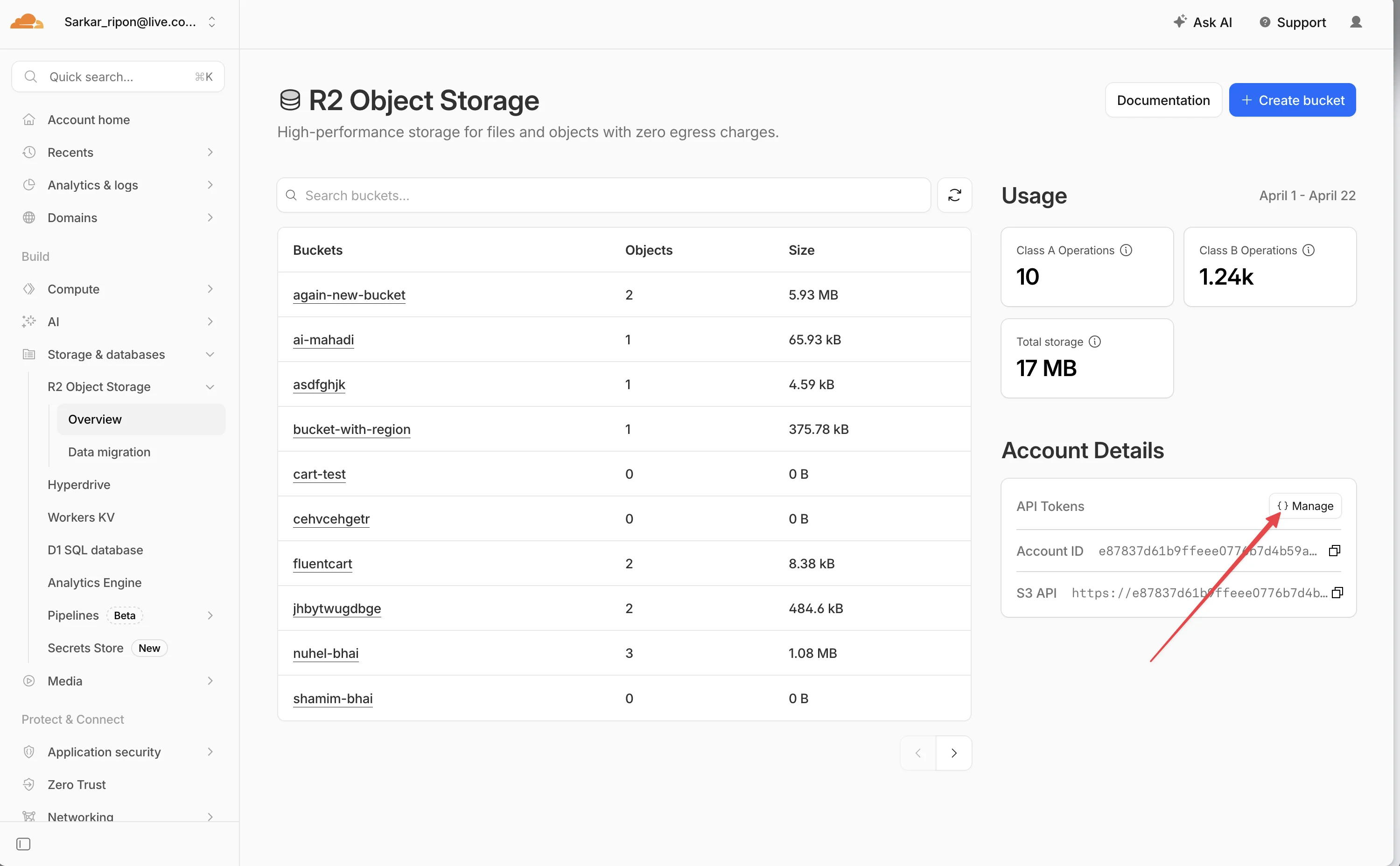The image size is (1400, 866).
Task: Open the user profile icon
Action: point(1357,22)
